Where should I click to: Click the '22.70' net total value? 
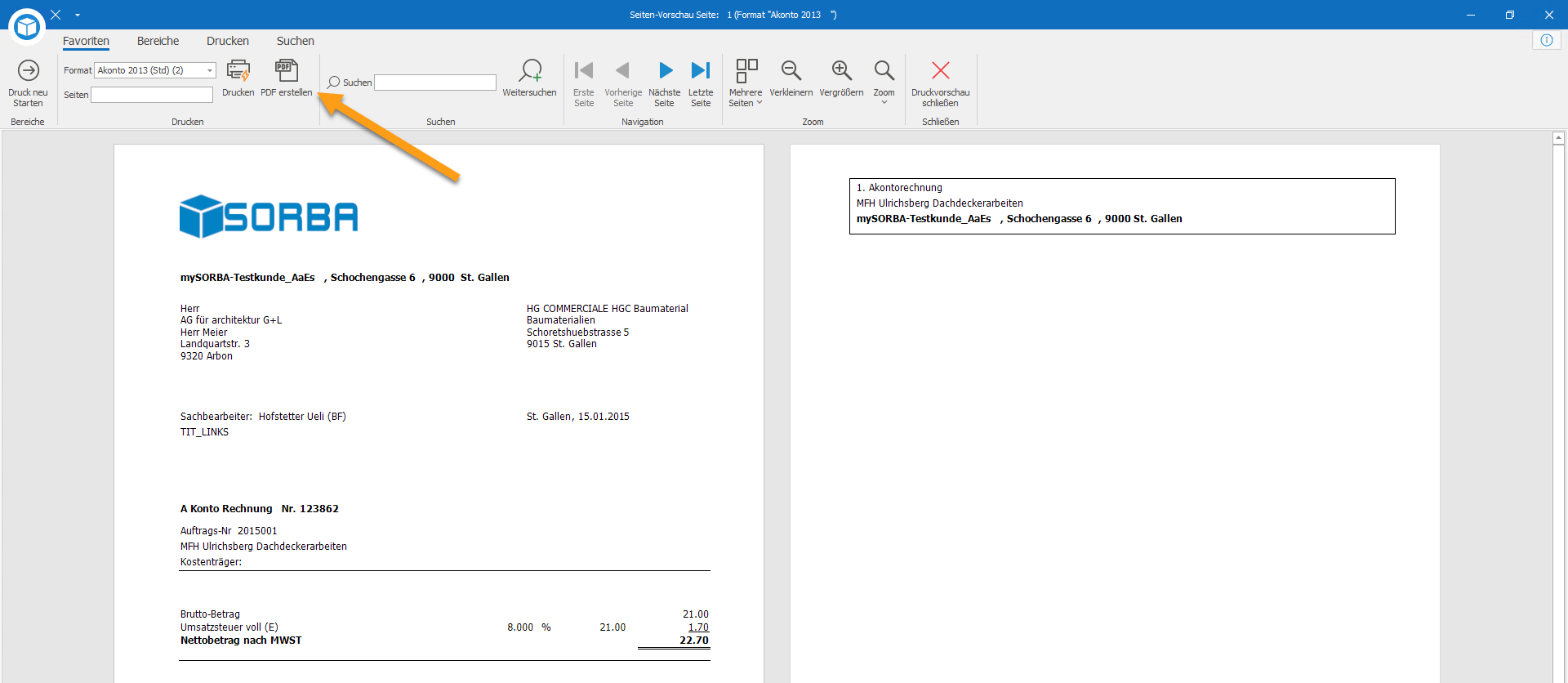click(694, 641)
